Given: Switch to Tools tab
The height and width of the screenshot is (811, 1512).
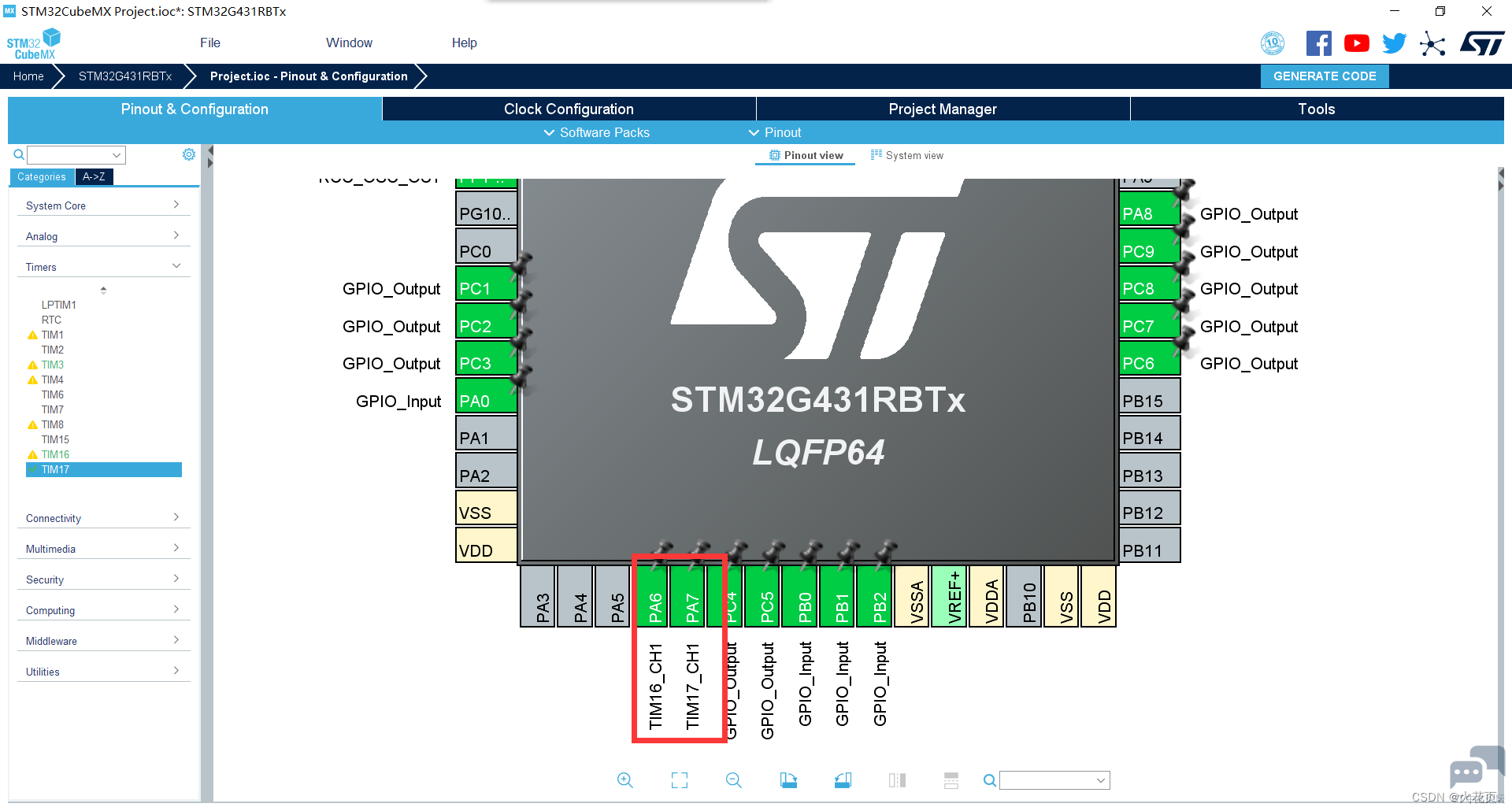Looking at the screenshot, I should pos(1317,109).
